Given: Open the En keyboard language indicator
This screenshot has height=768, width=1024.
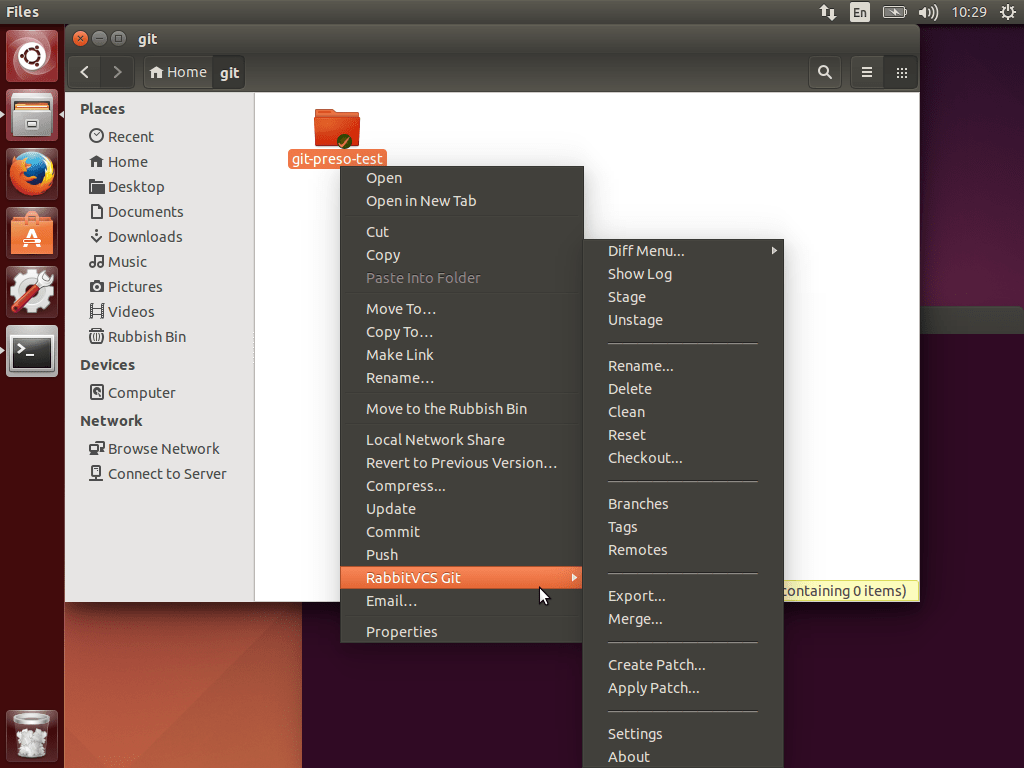Looking at the screenshot, I should (x=859, y=12).
